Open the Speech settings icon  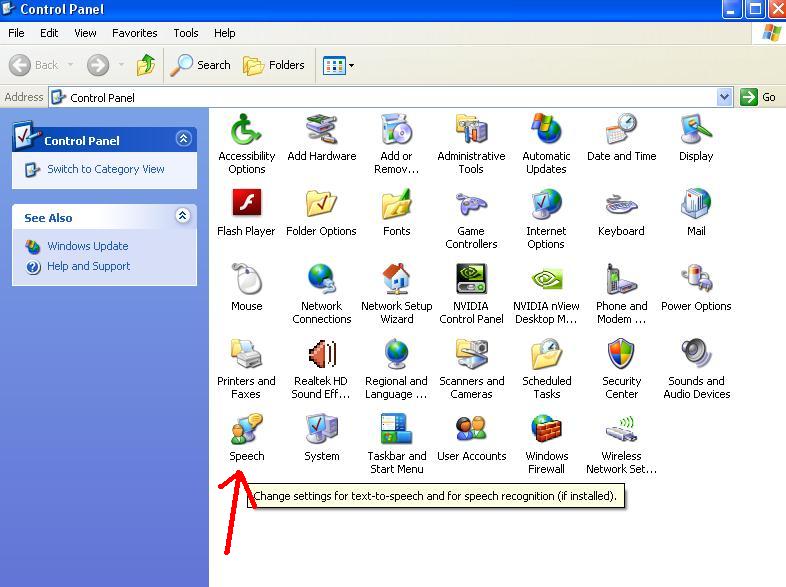pyautogui.click(x=246, y=429)
